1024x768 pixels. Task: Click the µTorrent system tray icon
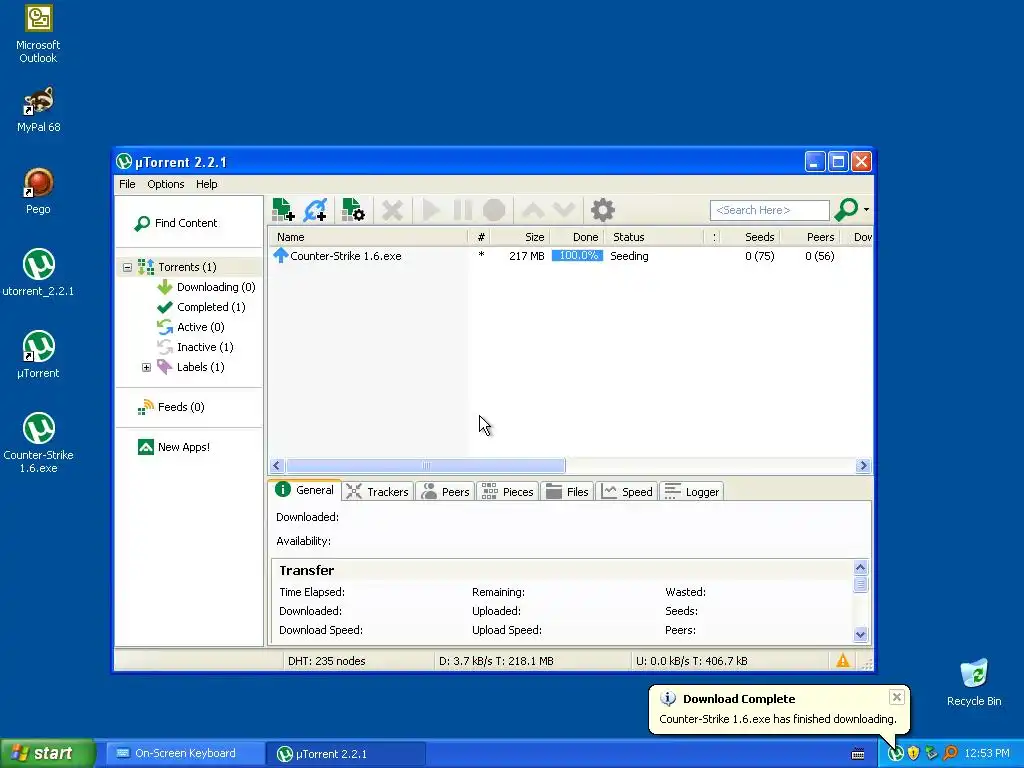pyautogui.click(x=895, y=754)
